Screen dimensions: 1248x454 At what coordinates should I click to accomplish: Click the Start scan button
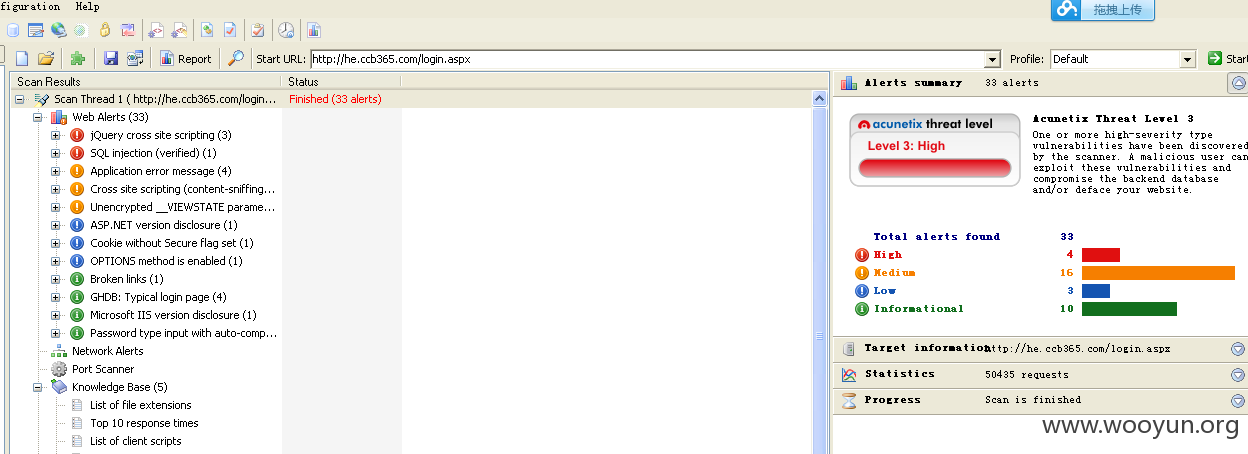coord(1227,59)
